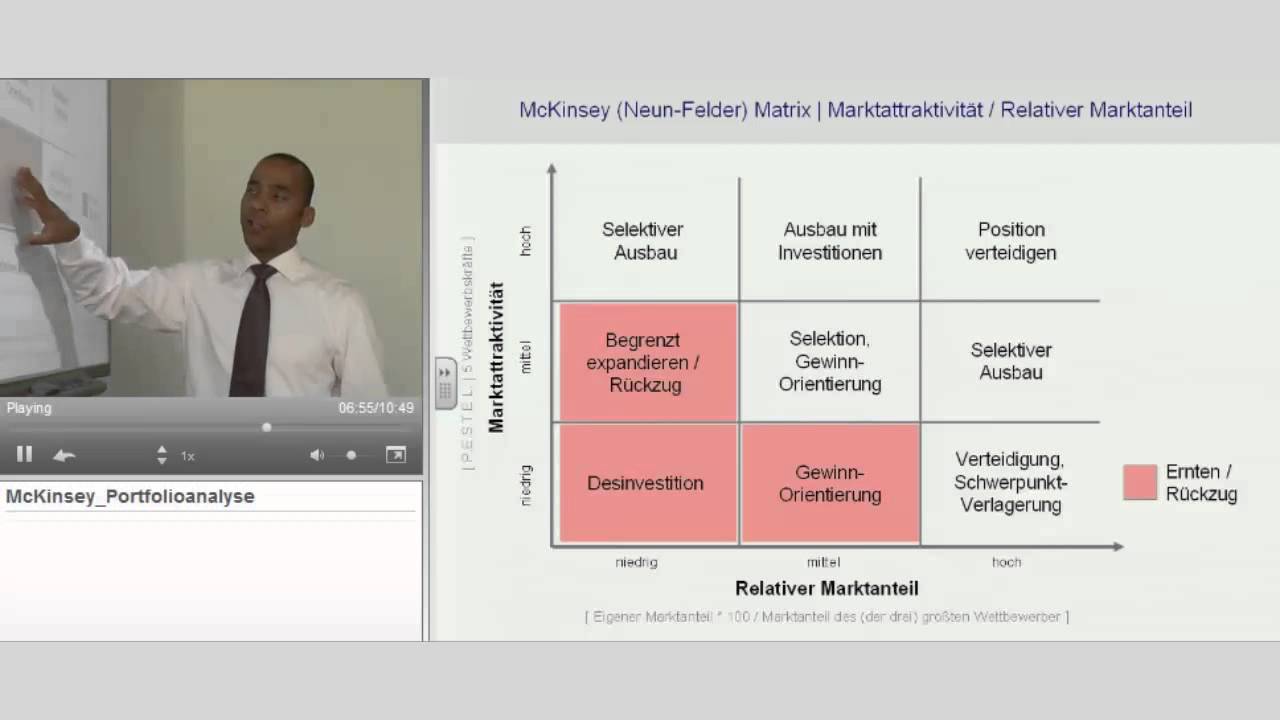Select the red Gewinn-Orientierung cell
The width and height of the screenshot is (1280, 720).
coord(830,483)
